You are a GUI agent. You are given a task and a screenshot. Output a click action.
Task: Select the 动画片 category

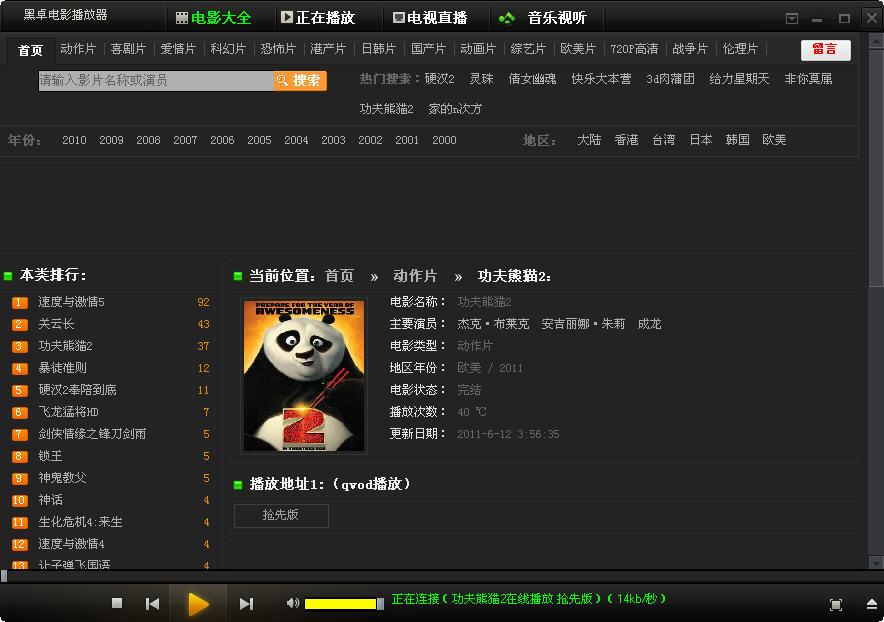tap(478, 49)
